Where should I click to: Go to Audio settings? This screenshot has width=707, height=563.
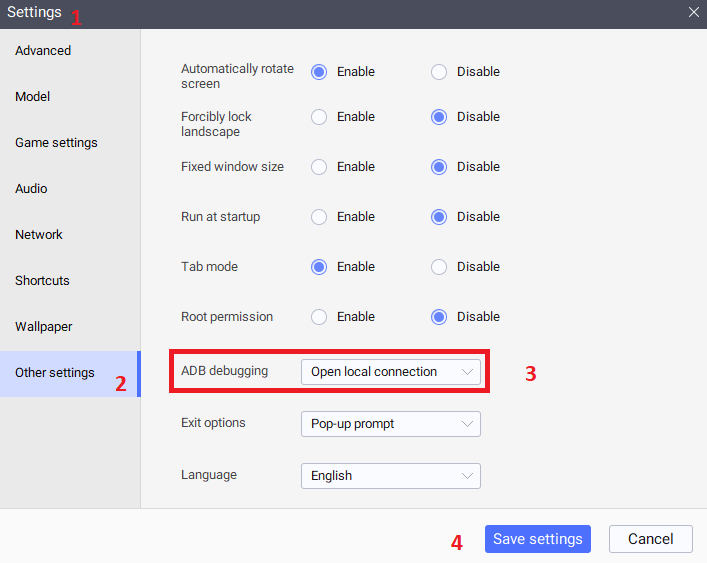(31, 189)
